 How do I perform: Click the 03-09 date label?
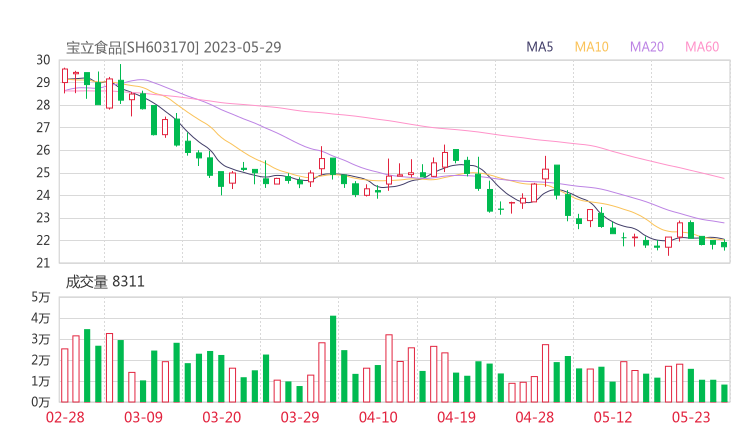point(143,417)
